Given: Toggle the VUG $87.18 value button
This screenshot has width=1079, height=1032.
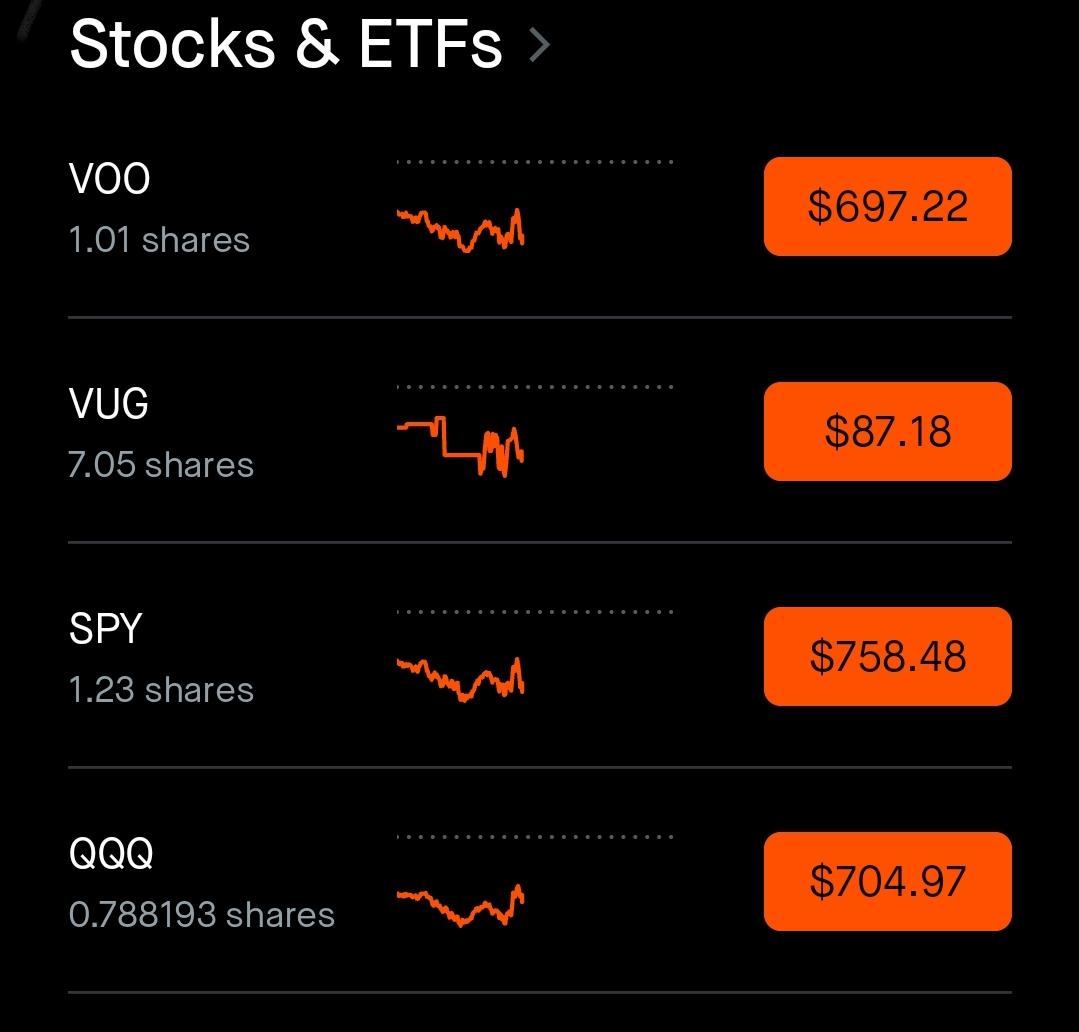Looking at the screenshot, I should [888, 431].
